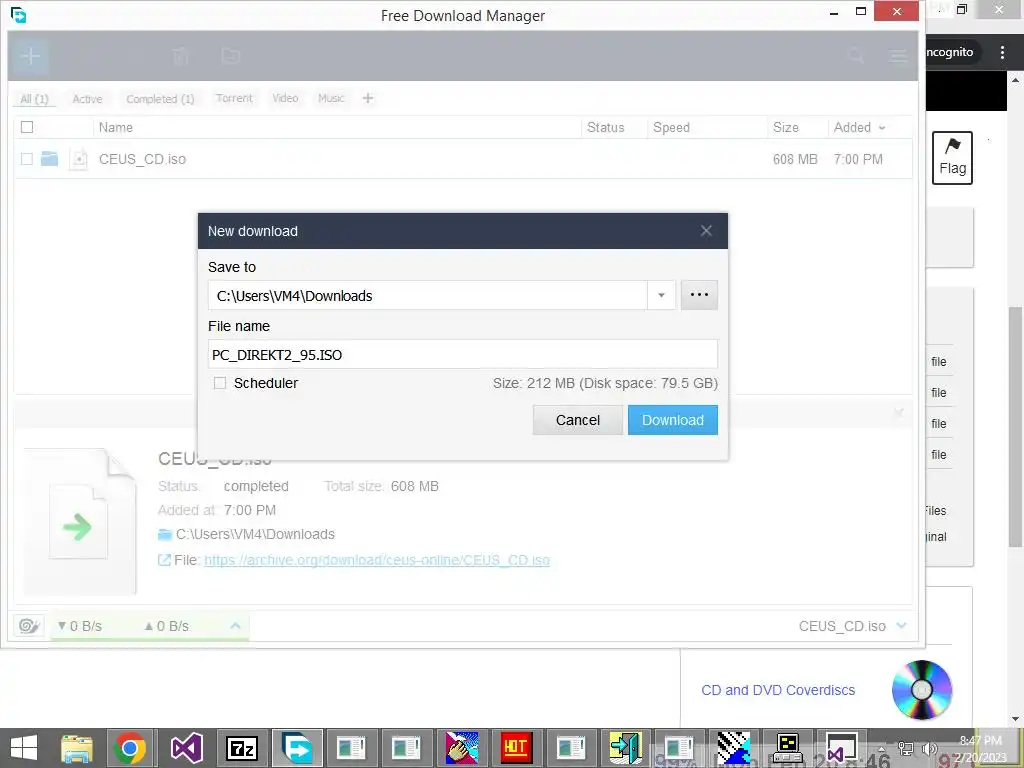
Task: Click the 7:00 PM cell in Added column
Action: tap(858, 159)
